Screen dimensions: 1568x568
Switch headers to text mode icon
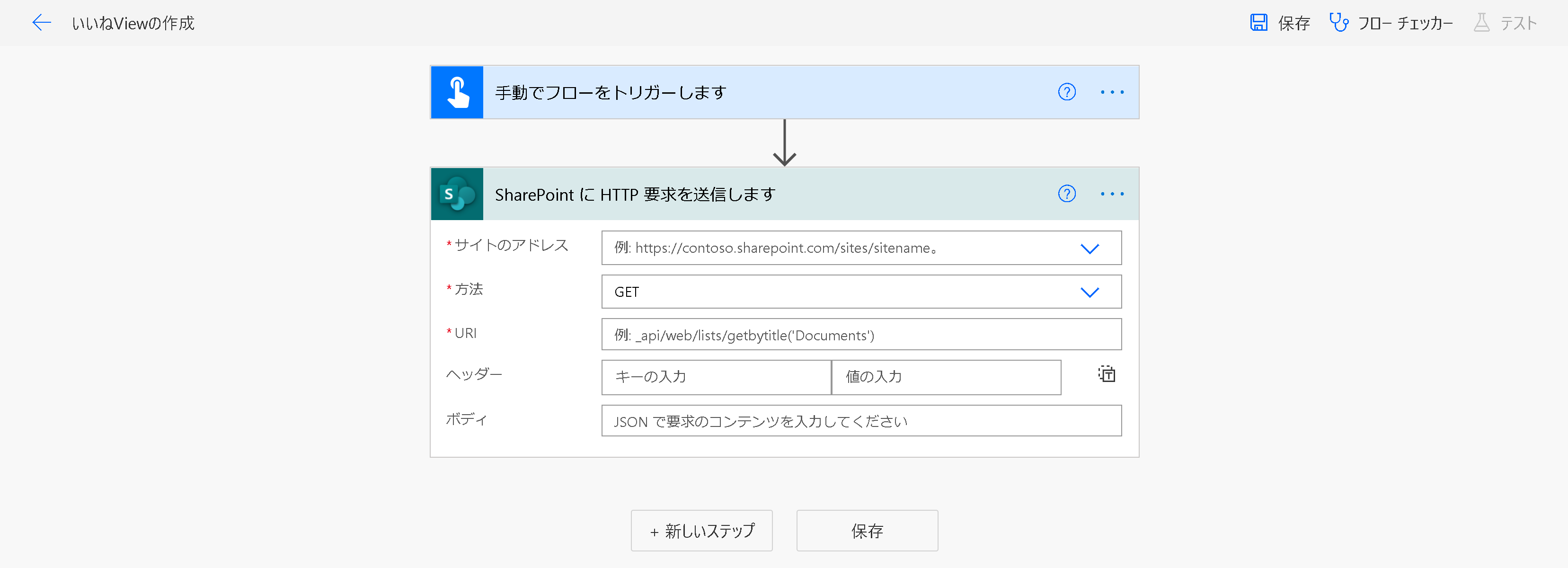(1106, 374)
